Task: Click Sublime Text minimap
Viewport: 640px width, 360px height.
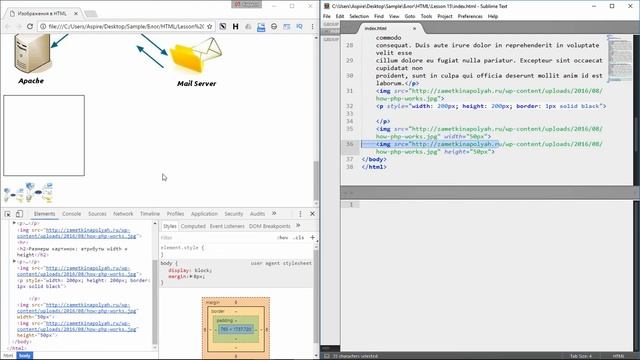Action: (x=620, y=58)
